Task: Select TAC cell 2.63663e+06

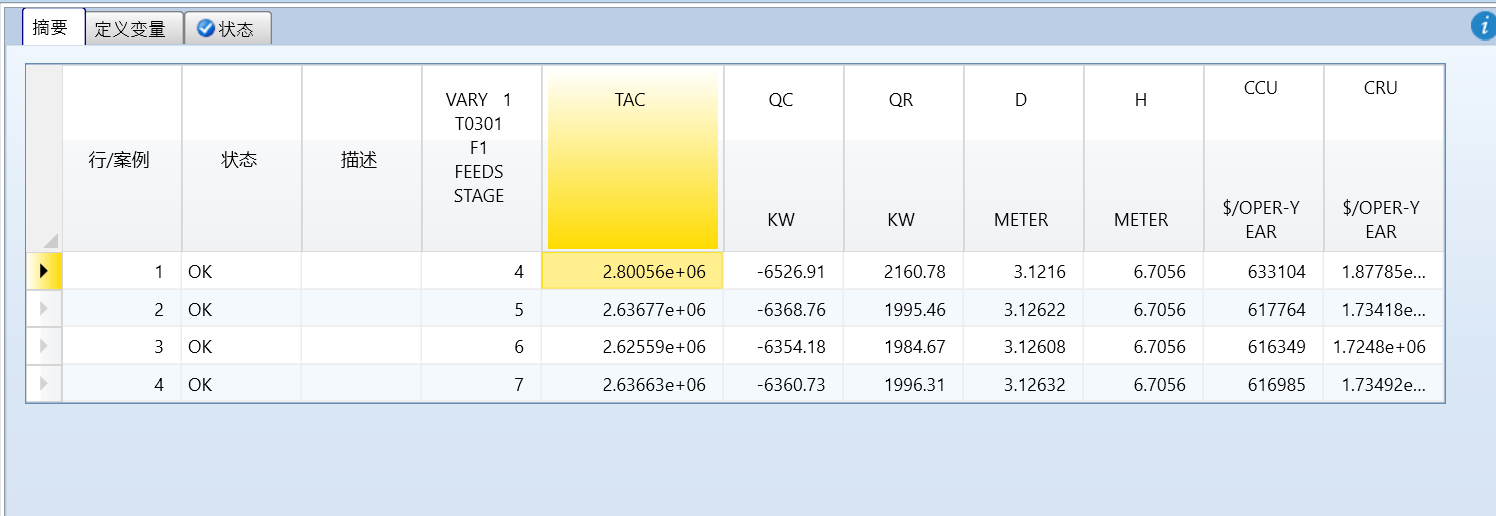Action: pos(632,383)
